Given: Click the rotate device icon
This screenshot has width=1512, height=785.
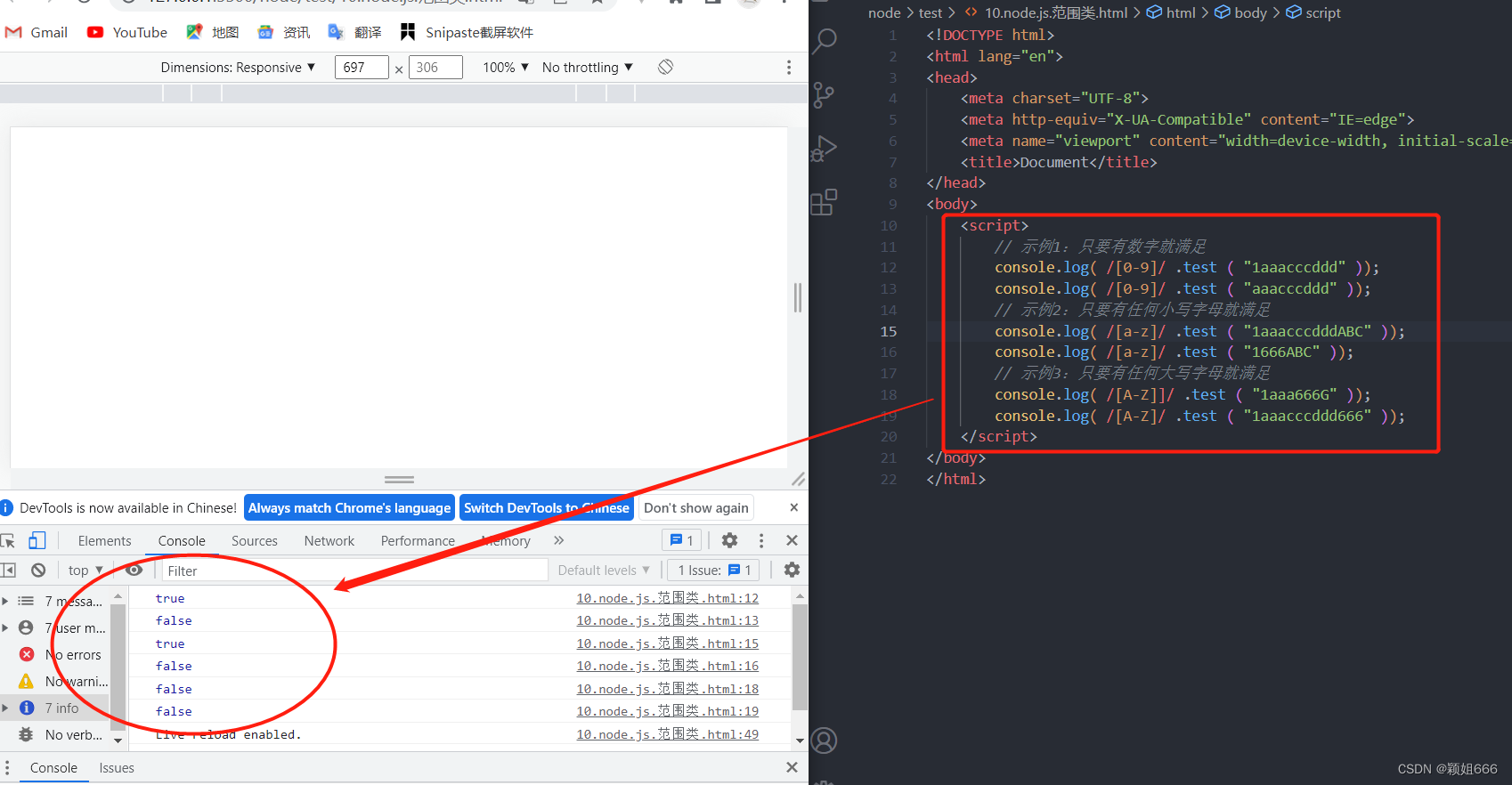Looking at the screenshot, I should [x=665, y=67].
